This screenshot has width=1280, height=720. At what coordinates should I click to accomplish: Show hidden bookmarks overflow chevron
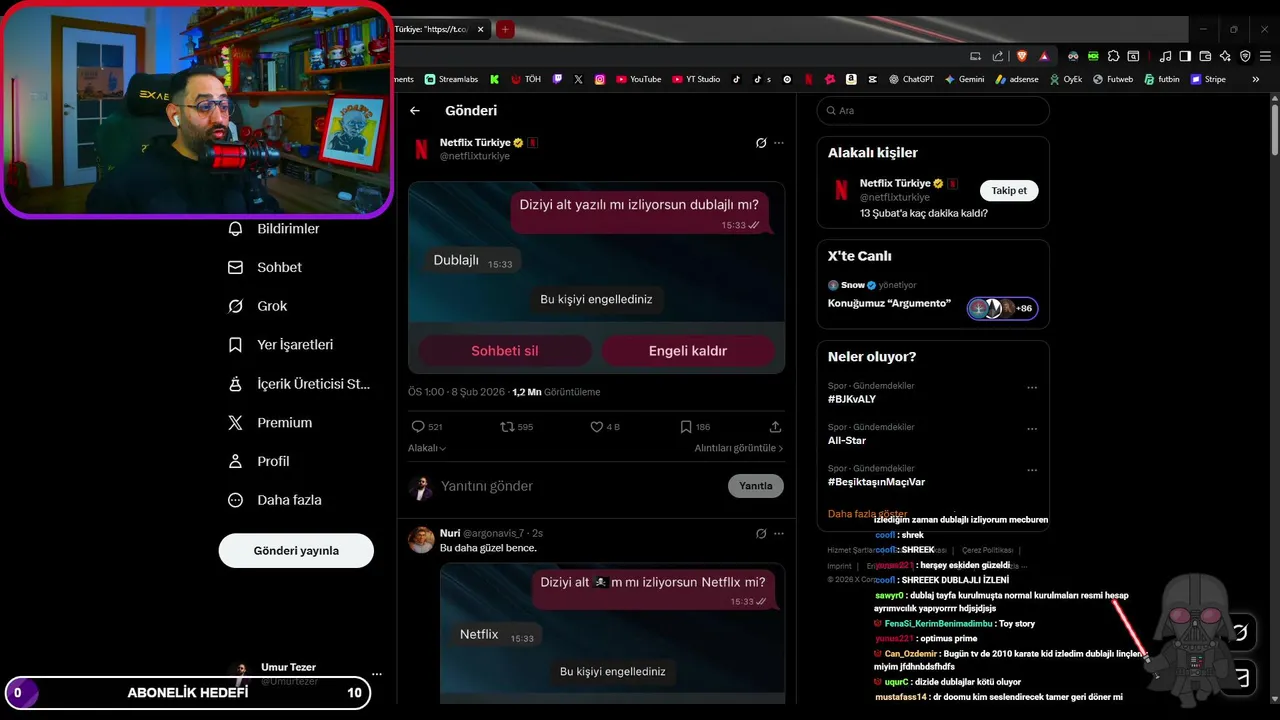tap(1255, 79)
